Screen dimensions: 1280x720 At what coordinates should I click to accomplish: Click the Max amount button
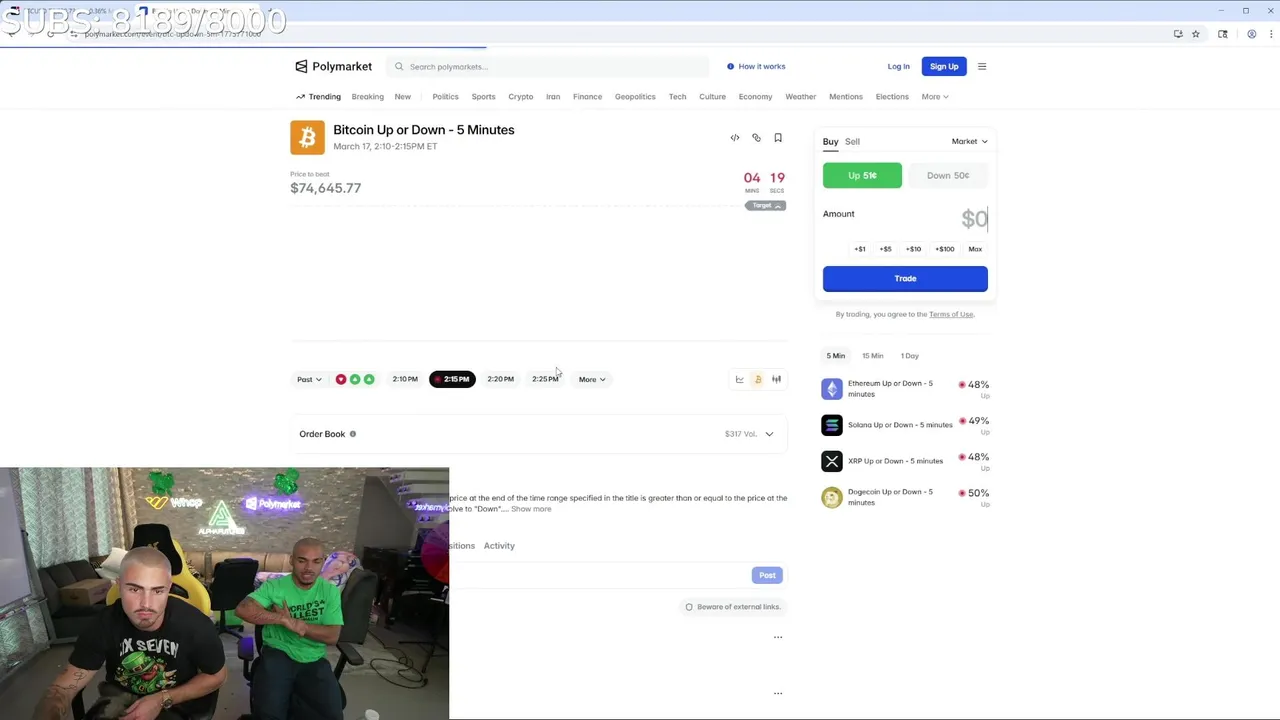click(975, 249)
